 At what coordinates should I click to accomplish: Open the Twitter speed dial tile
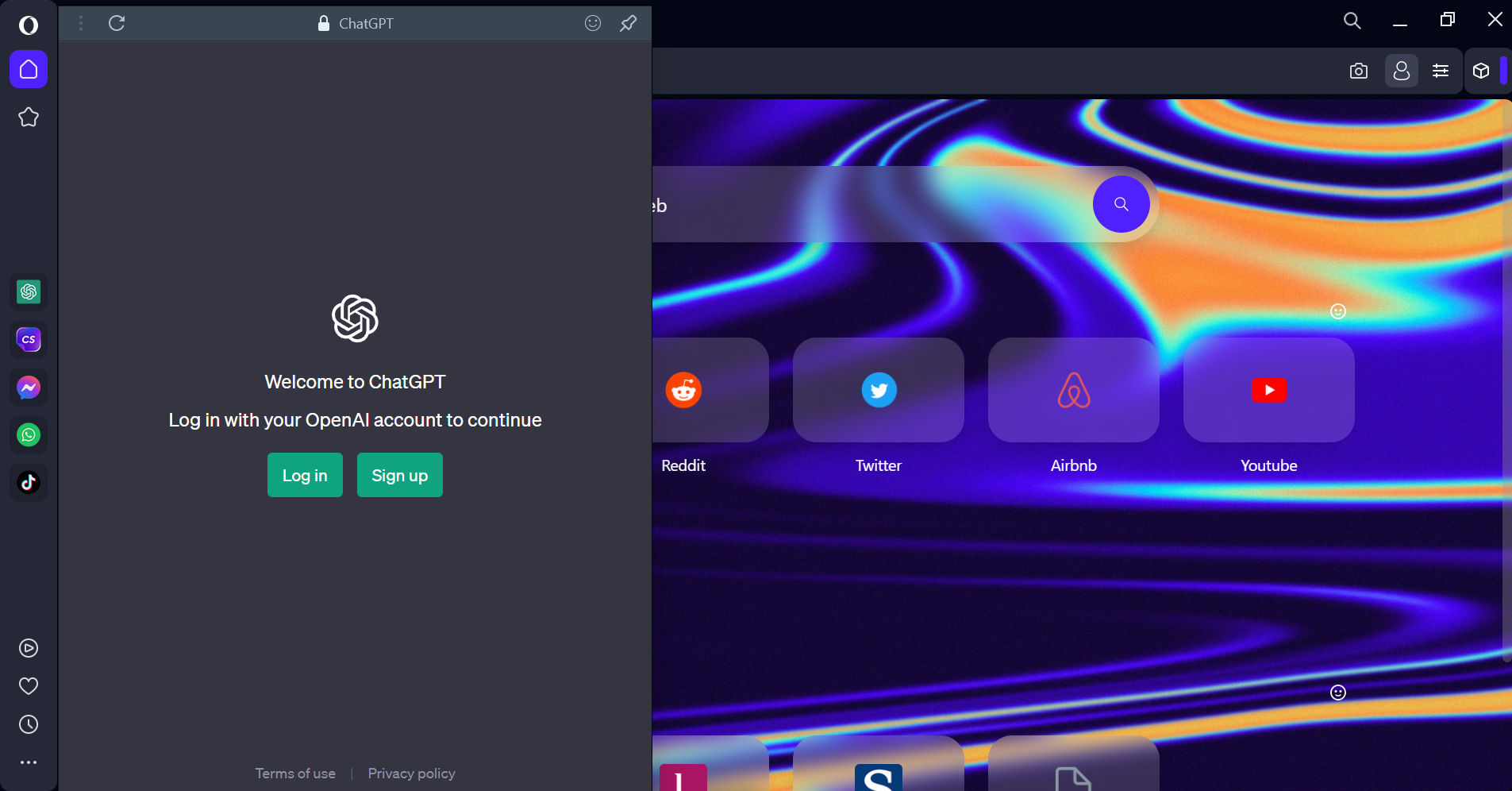879,390
